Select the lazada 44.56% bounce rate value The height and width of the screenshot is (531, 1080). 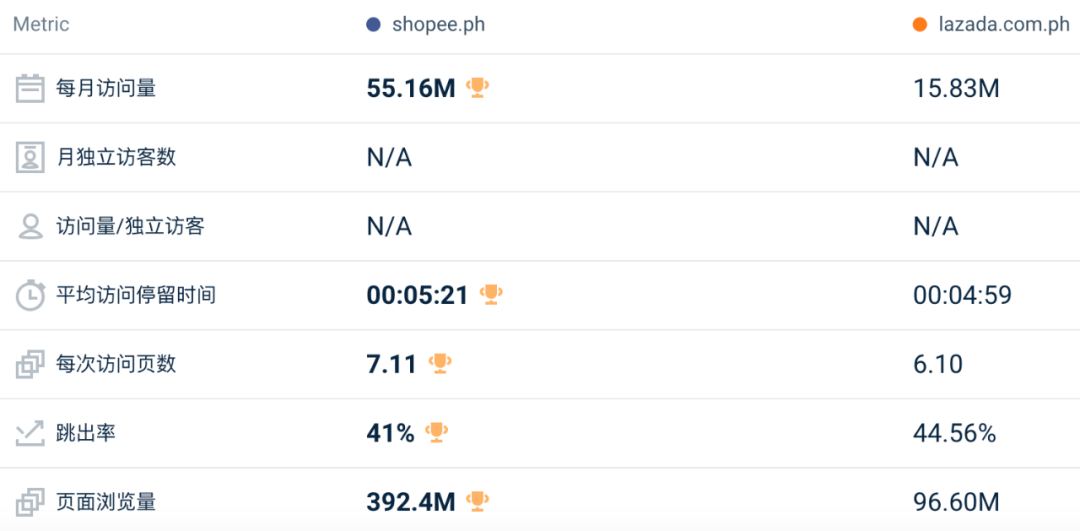tap(954, 433)
